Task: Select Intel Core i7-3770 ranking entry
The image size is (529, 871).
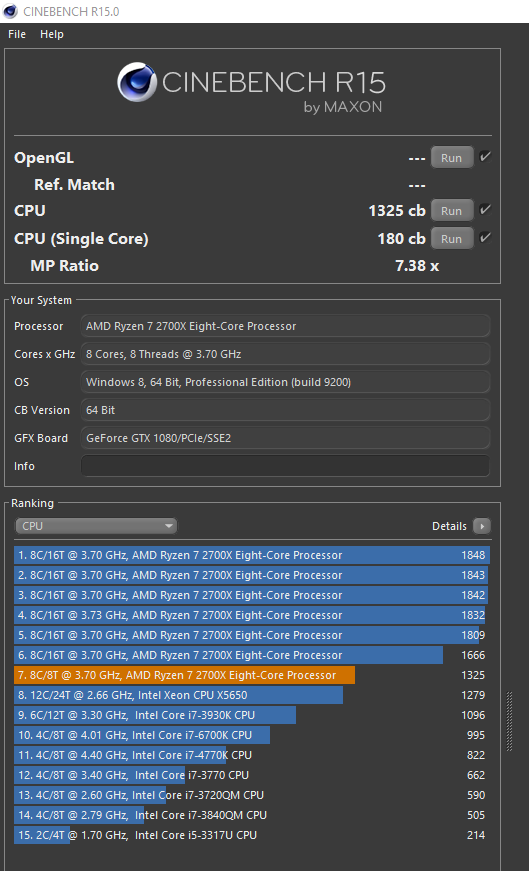Action: 252,775
